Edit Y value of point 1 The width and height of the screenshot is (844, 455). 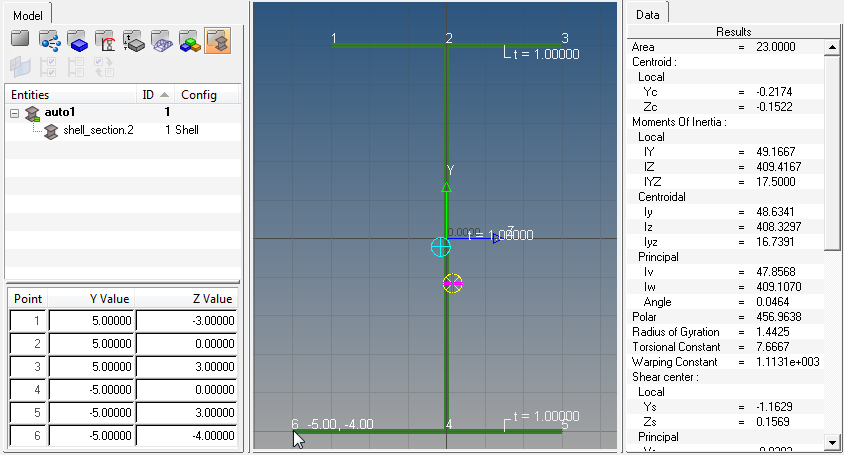92,321
